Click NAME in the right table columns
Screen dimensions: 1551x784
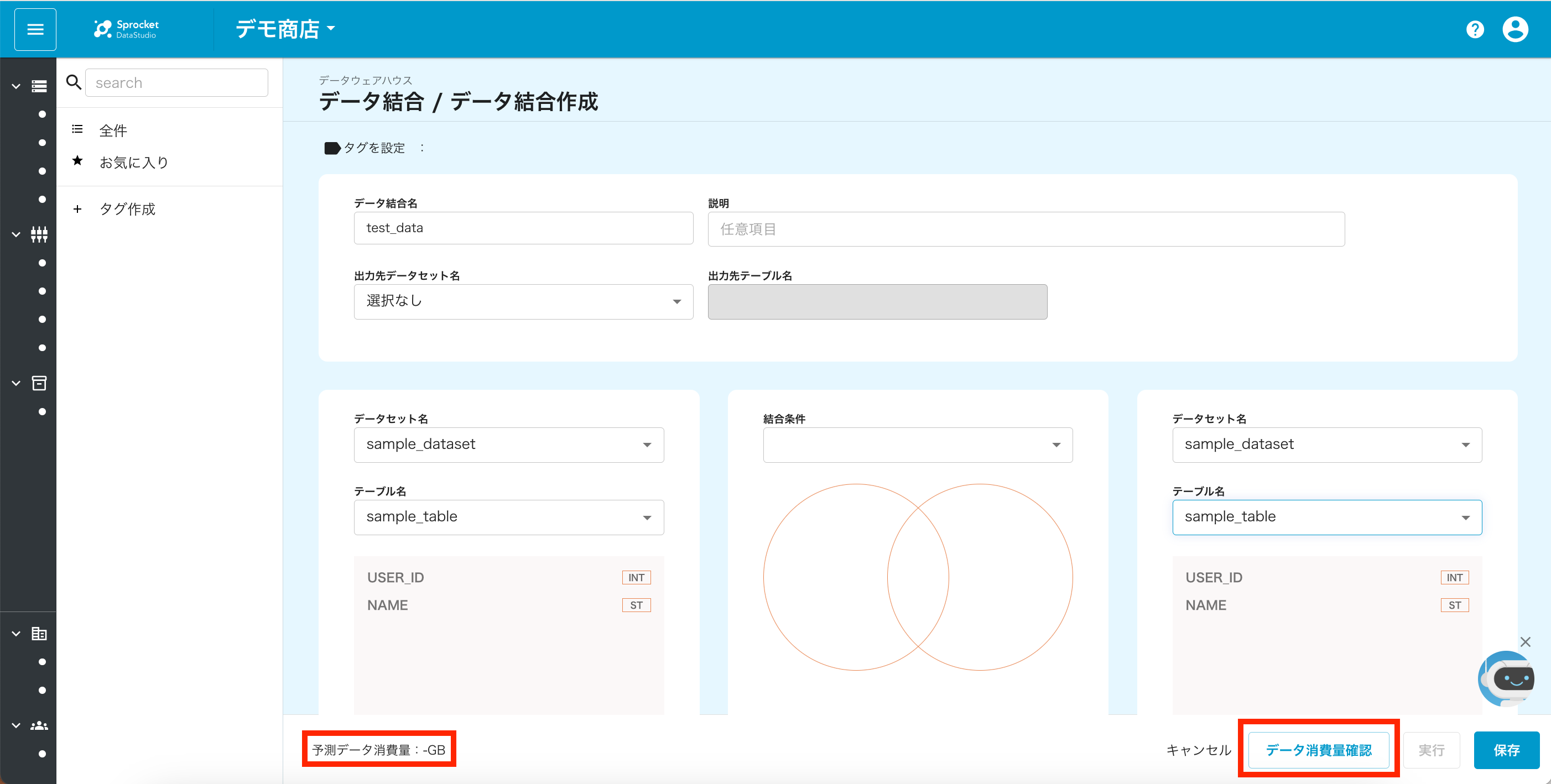click(x=1205, y=605)
